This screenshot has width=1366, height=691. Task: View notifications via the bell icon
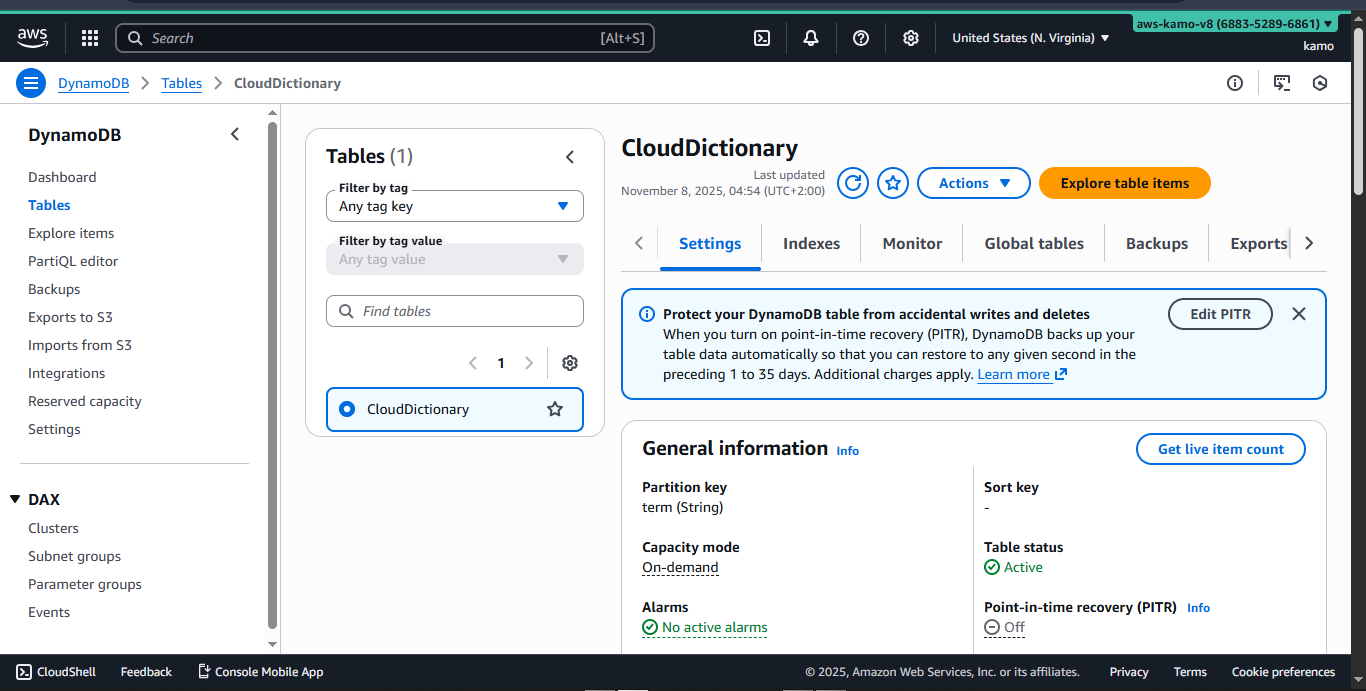810,37
